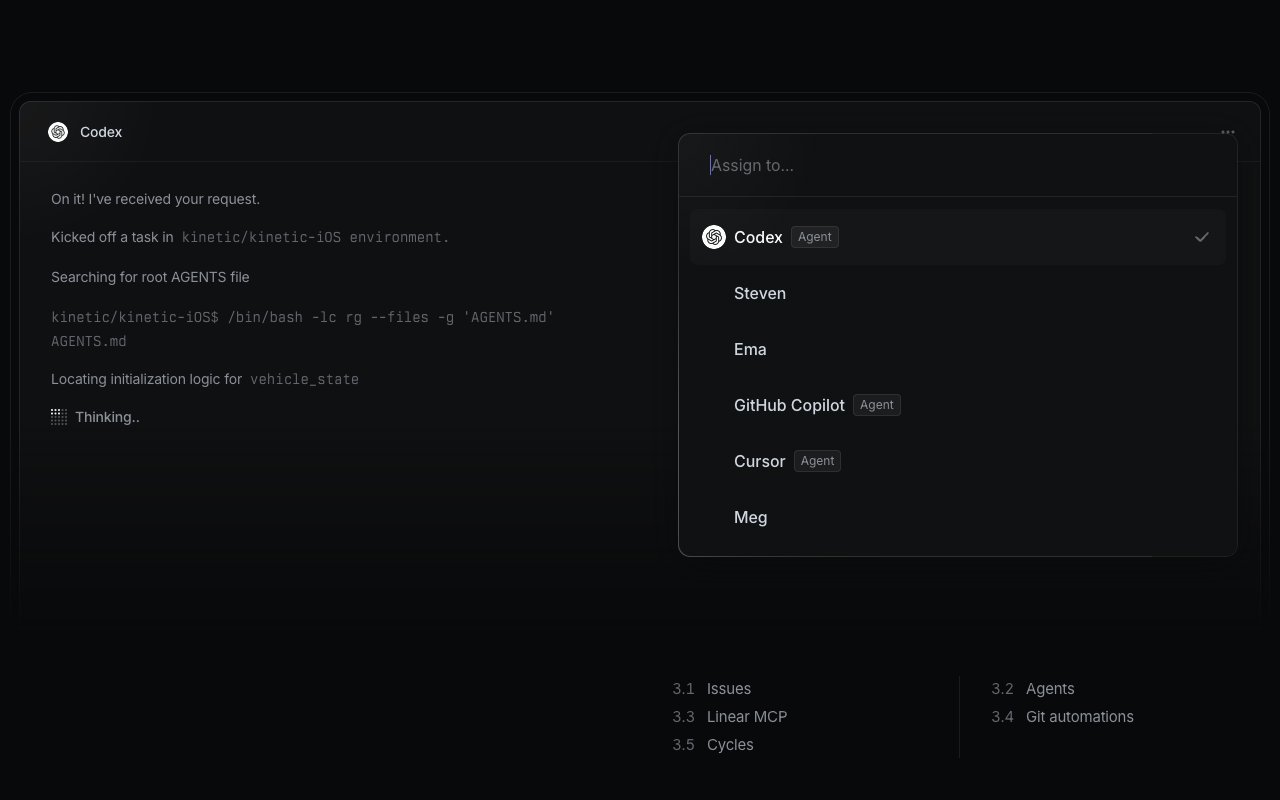Screen dimensions: 1280x800
Task: Click the Agent badge beside Codex
Action: 815,237
